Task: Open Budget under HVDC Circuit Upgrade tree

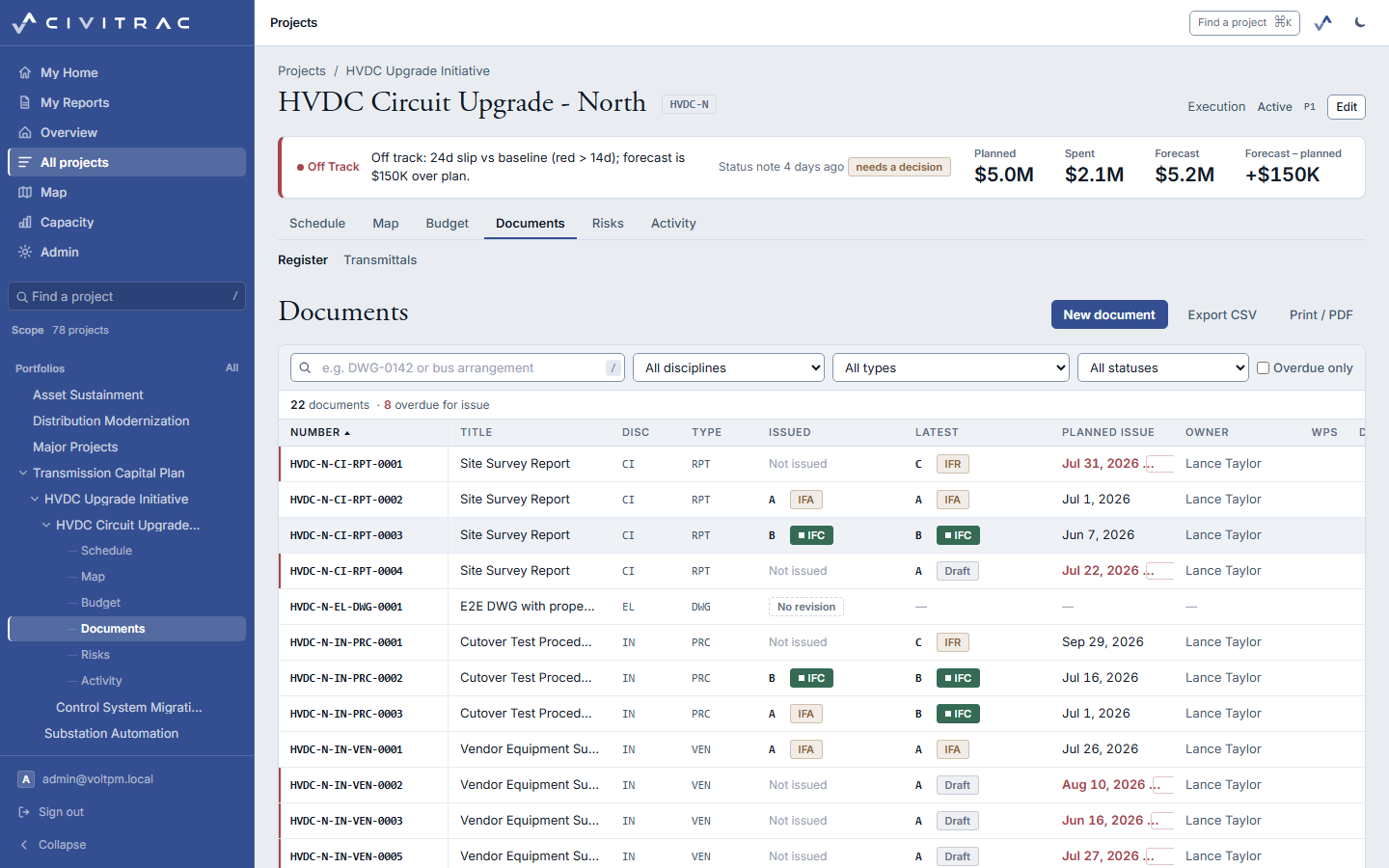Action: point(100,602)
